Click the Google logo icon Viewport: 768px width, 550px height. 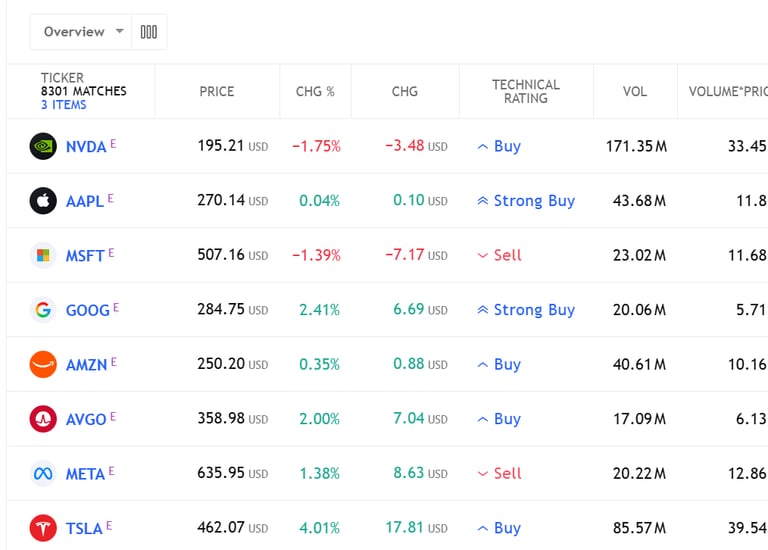click(43, 310)
